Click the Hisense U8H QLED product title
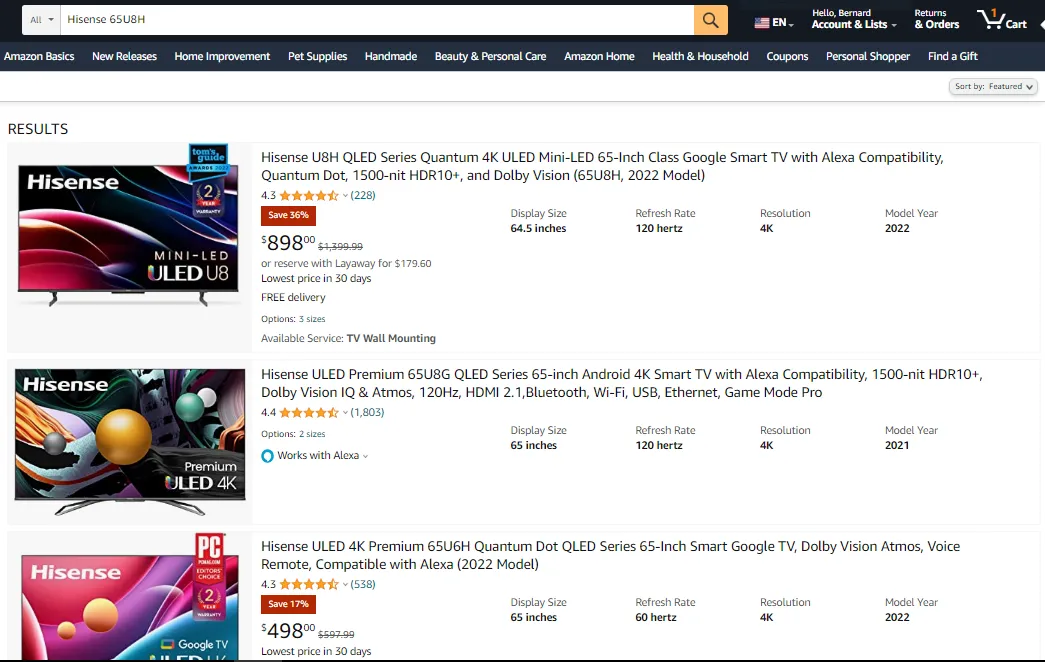Viewport: 1045px width, 662px height. (x=602, y=166)
